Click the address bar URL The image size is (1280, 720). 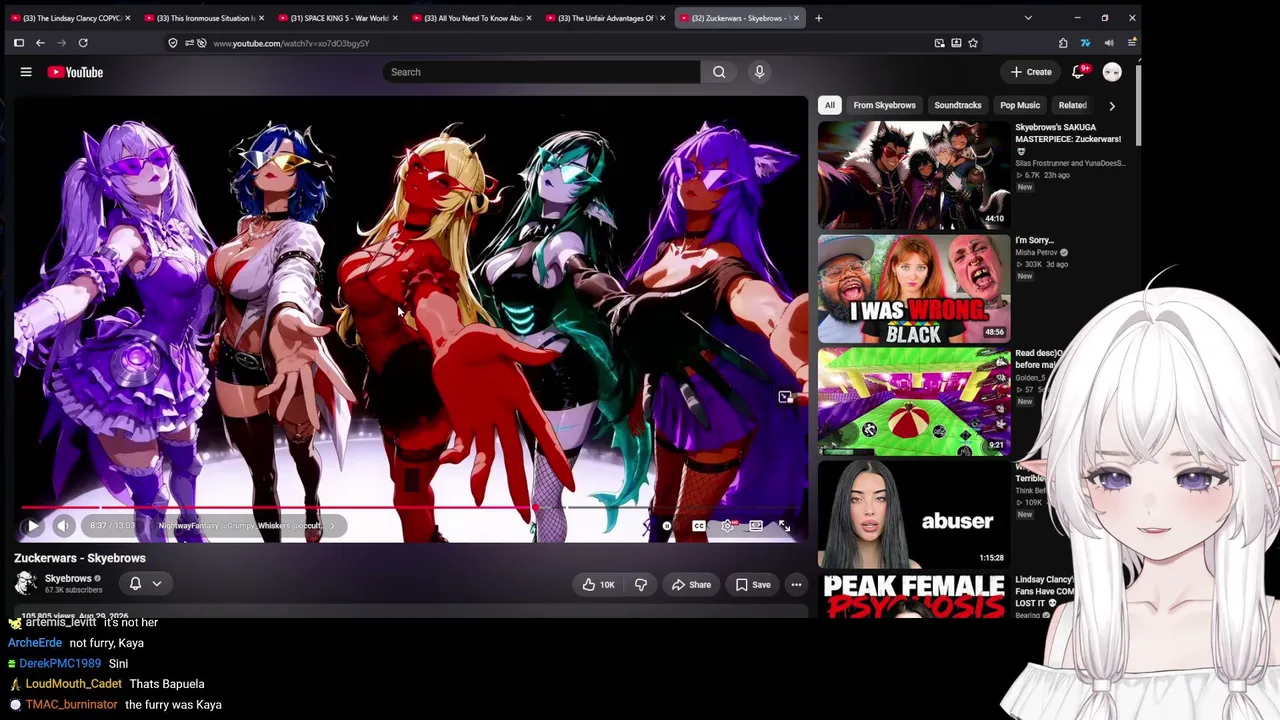point(291,43)
